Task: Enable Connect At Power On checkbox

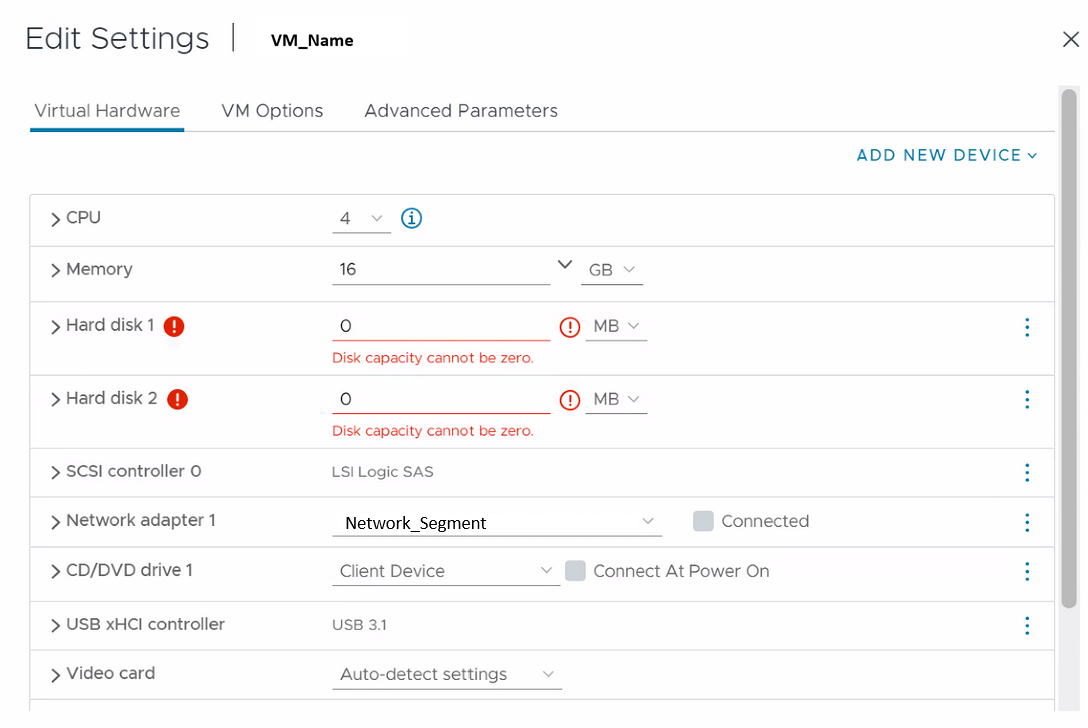Action: coord(575,571)
